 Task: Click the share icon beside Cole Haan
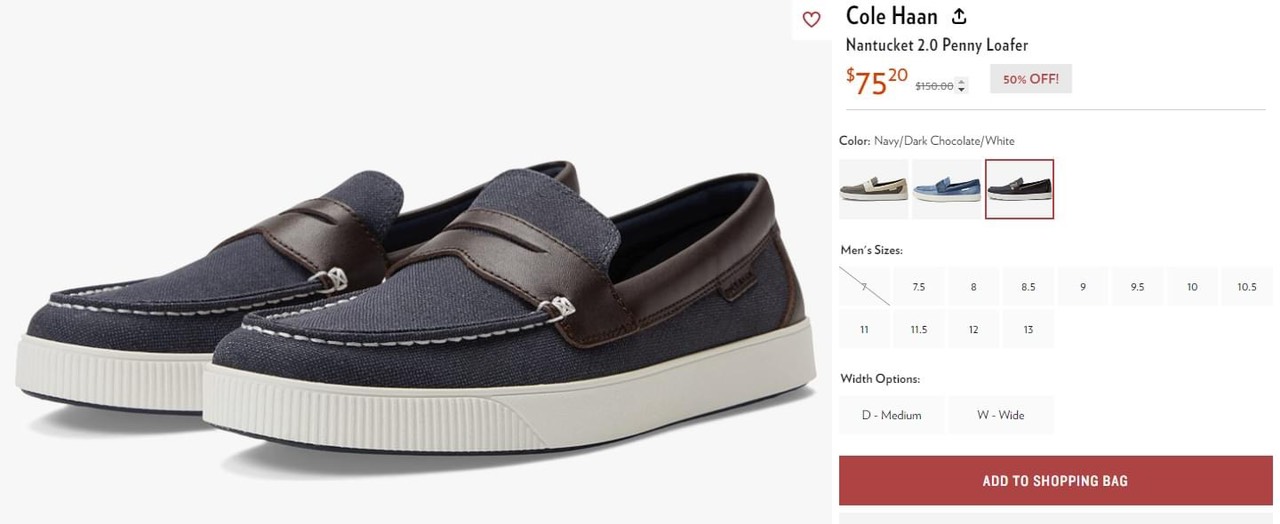pyautogui.click(x=959, y=17)
